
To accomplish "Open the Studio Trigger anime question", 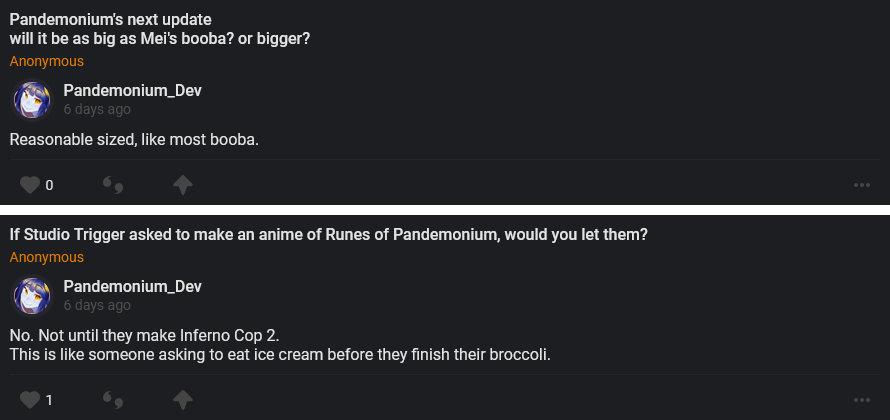I will pyautogui.click(x=328, y=235).
